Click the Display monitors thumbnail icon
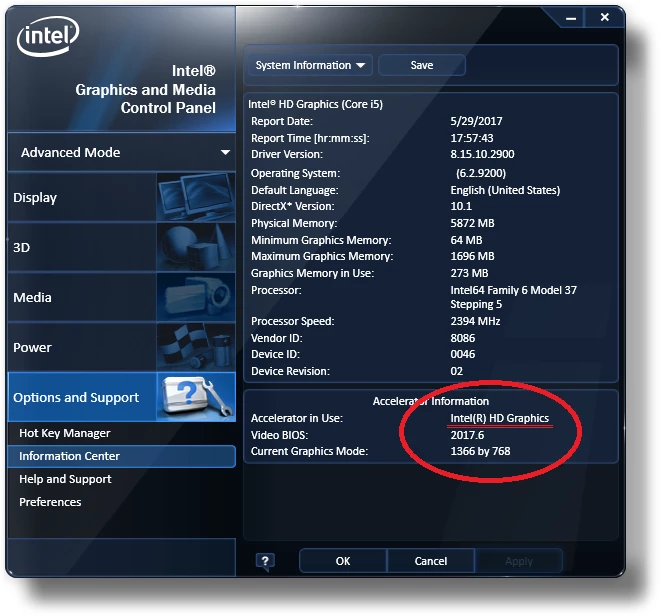The width and height of the screenshot is (661, 616). coord(196,197)
